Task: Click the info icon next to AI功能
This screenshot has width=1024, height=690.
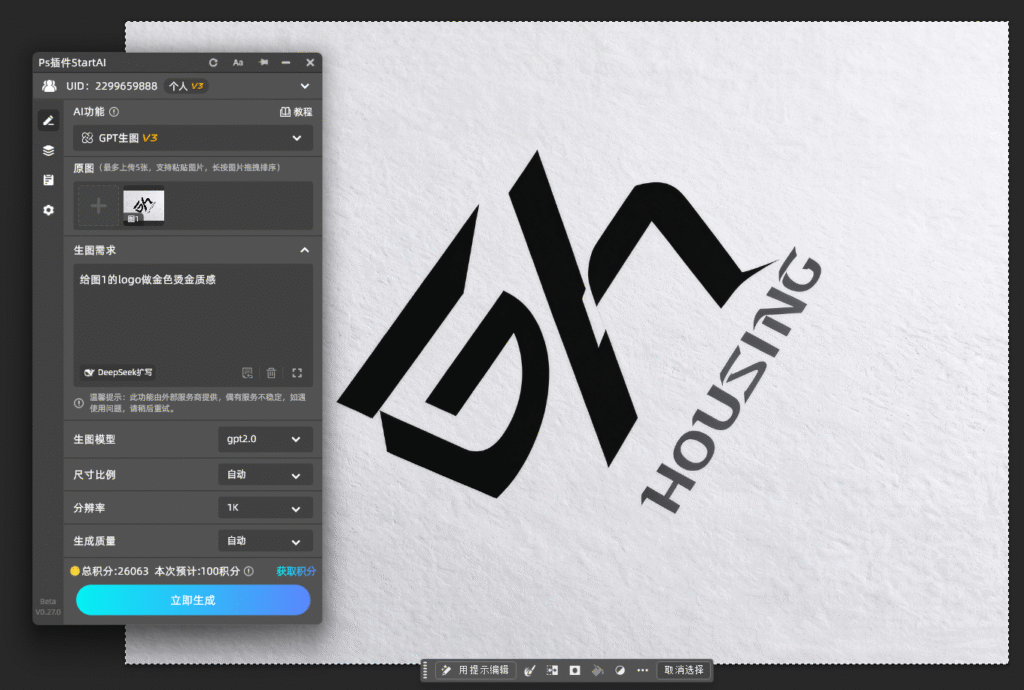Action: point(114,112)
